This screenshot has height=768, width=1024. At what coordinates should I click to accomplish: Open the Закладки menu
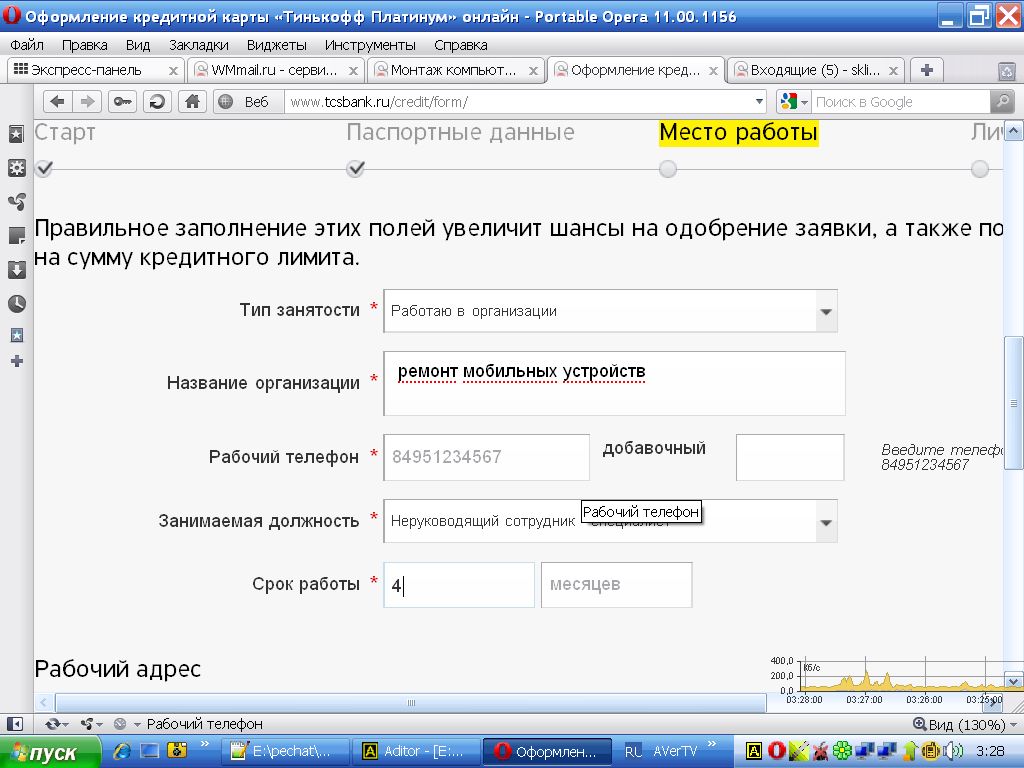pos(199,45)
